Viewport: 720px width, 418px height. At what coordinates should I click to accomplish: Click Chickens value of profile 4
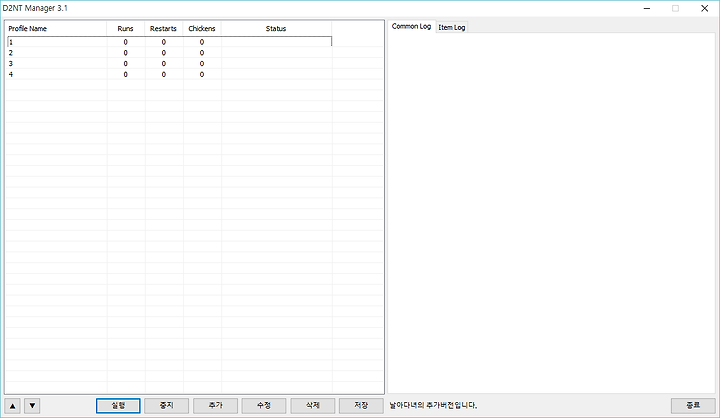pos(202,74)
